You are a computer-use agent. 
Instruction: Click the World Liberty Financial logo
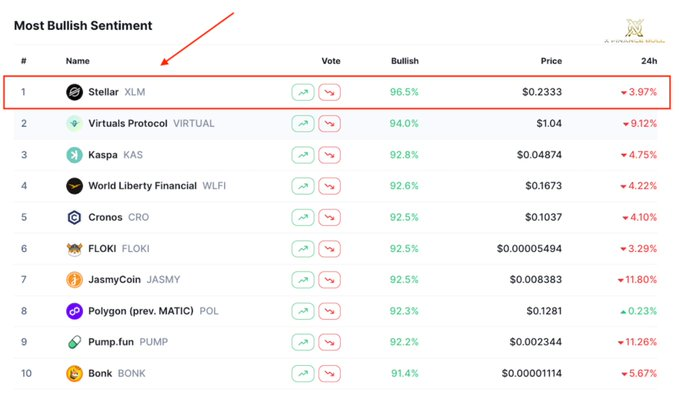(x=74, y=186)
